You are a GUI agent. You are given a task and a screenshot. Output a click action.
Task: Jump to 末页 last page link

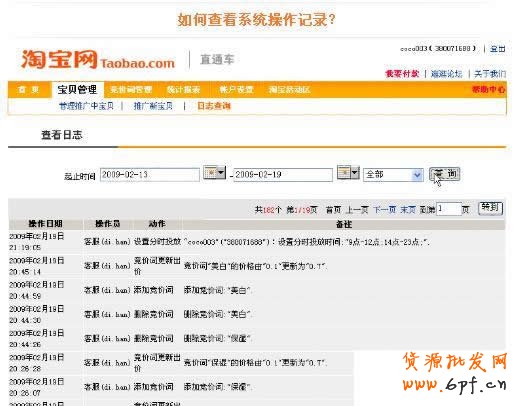(408, 210)
